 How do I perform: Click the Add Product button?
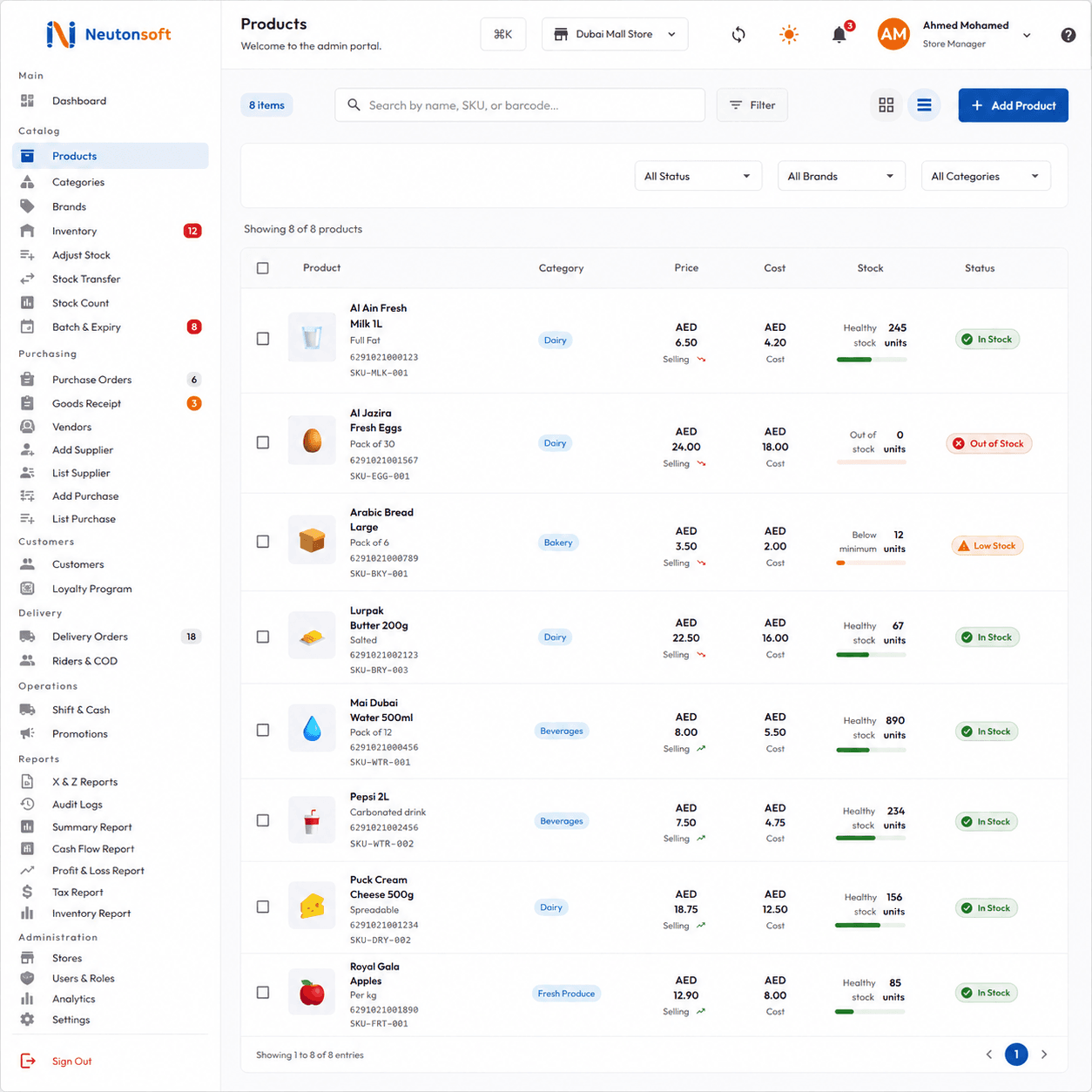(x=1014, y=105)
